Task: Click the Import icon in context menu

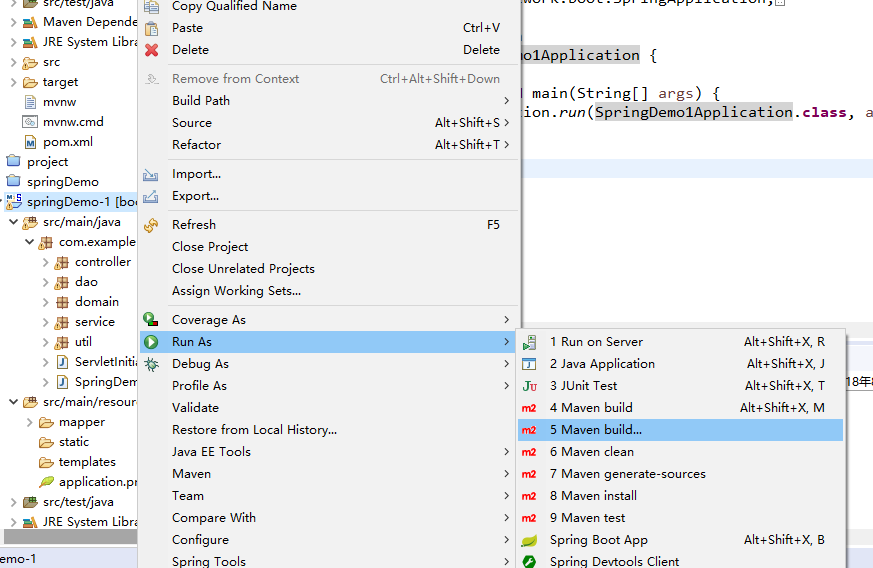Action: (x=150, y=174)
